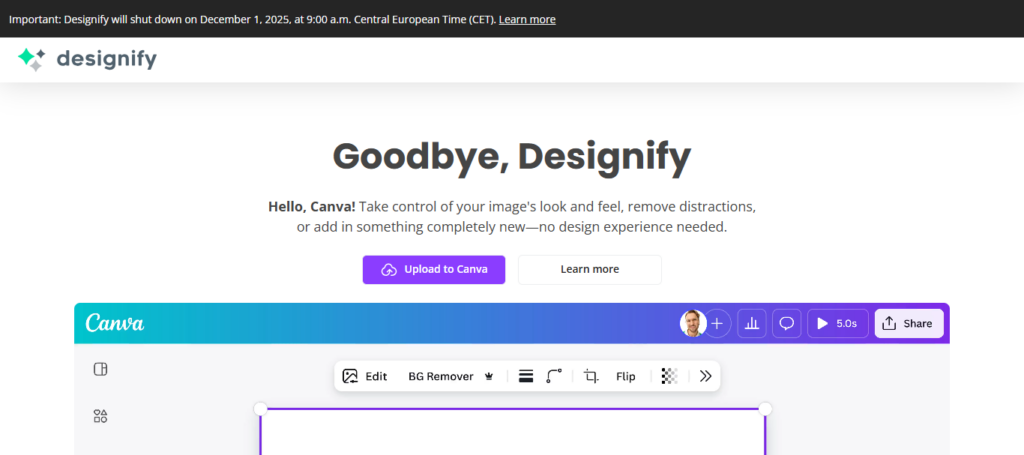Select BG Remover in the toolbar
The image size is (1024, 455).
click(x=441, y=376)
